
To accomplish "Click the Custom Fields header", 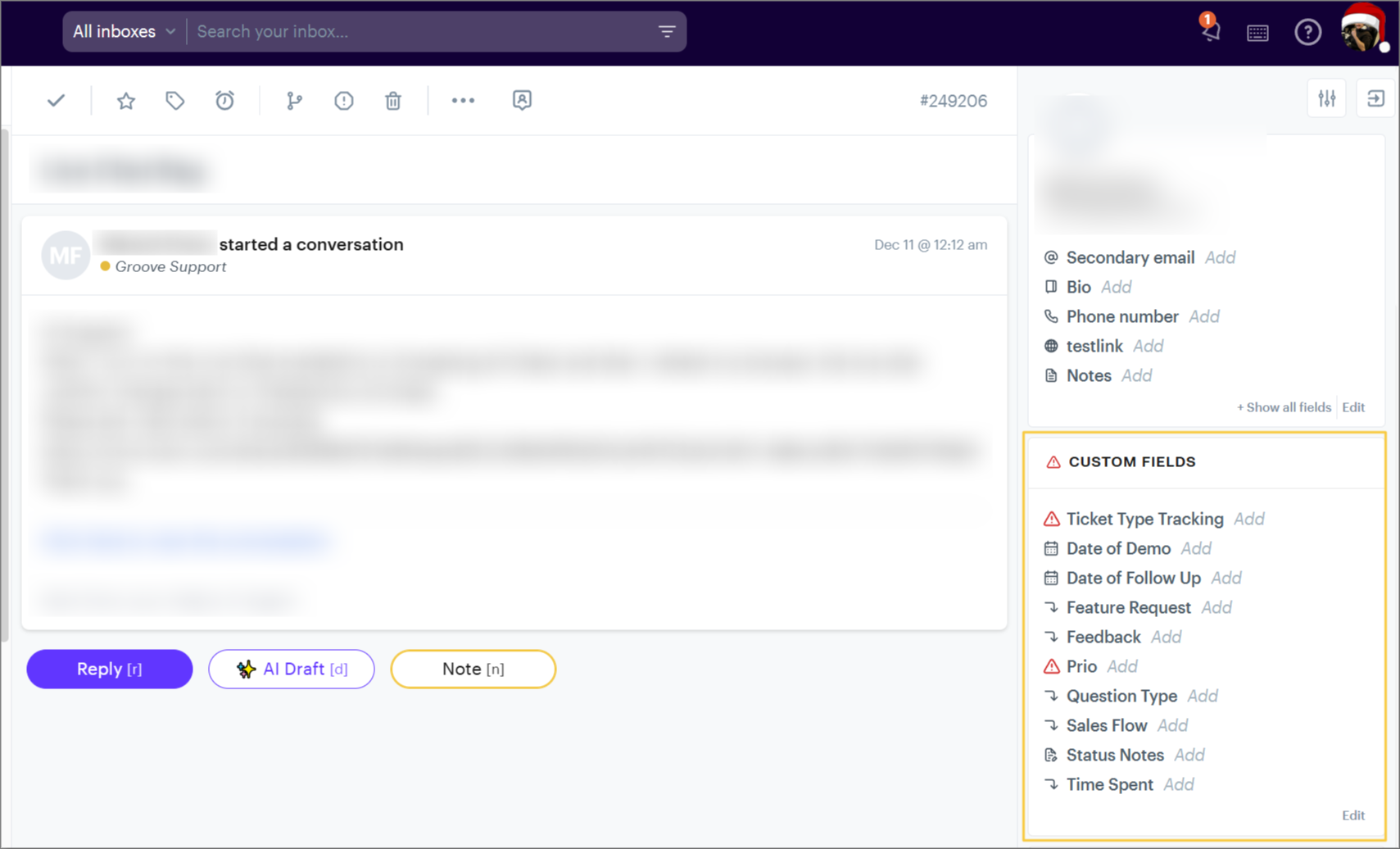I will click(1132, 461).
